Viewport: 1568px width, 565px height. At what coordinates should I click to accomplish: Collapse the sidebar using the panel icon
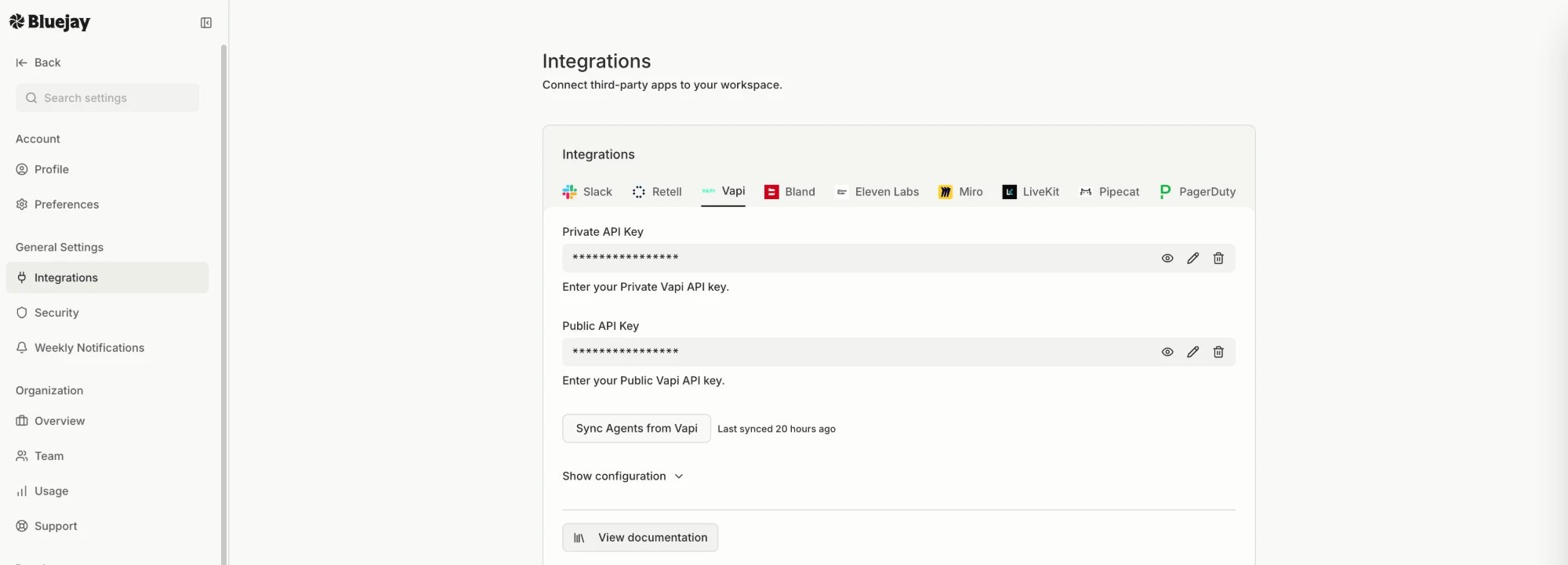[206, 23]
